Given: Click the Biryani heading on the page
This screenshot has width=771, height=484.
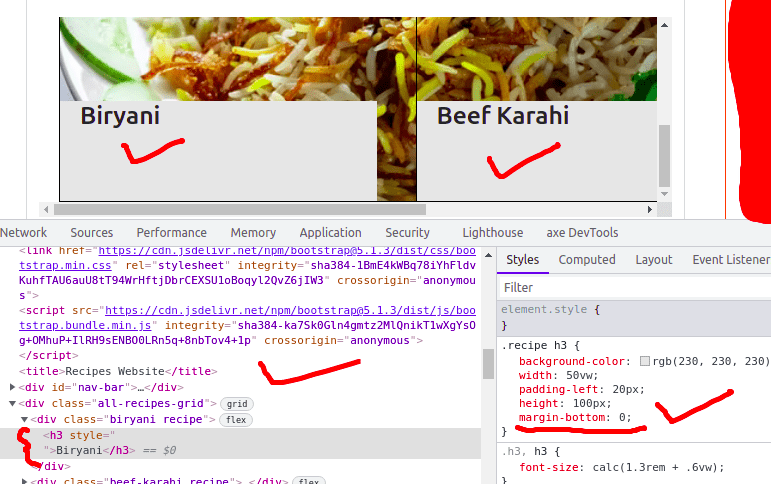Looking at the screenshot, I should tap(120, 116).
